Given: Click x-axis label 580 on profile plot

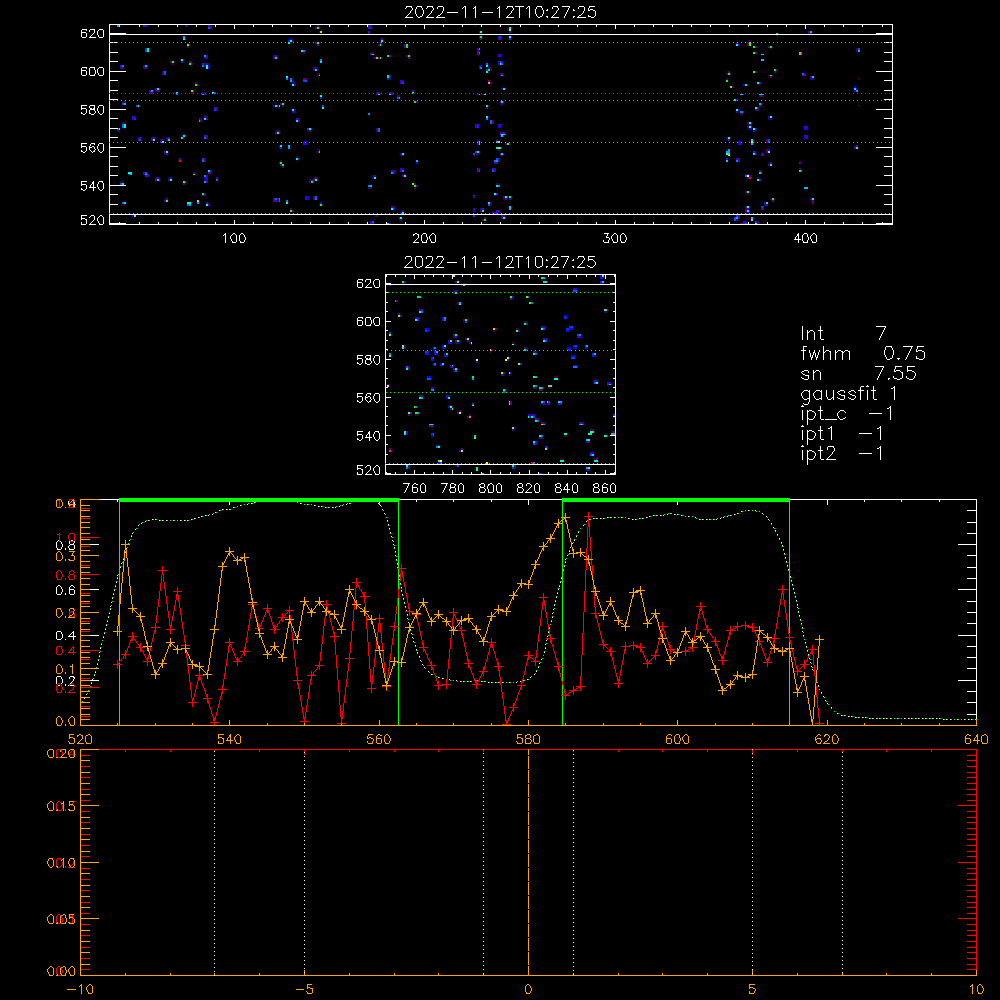Looking at the screenshot, I should pyautogui.click(x=528, y=739).
